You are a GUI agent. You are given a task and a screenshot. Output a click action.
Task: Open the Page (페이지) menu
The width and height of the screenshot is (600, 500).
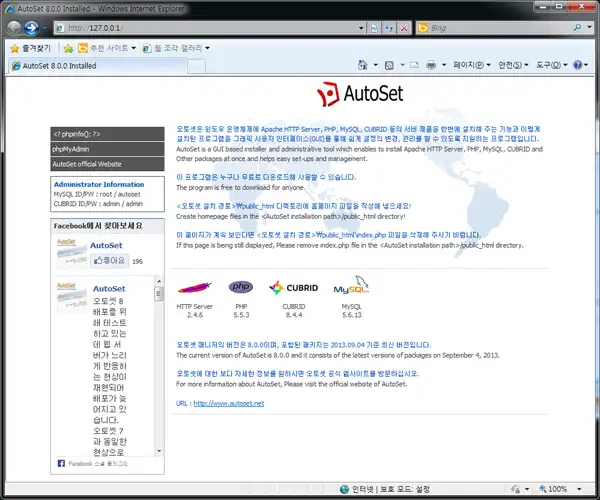click(471, 65)
